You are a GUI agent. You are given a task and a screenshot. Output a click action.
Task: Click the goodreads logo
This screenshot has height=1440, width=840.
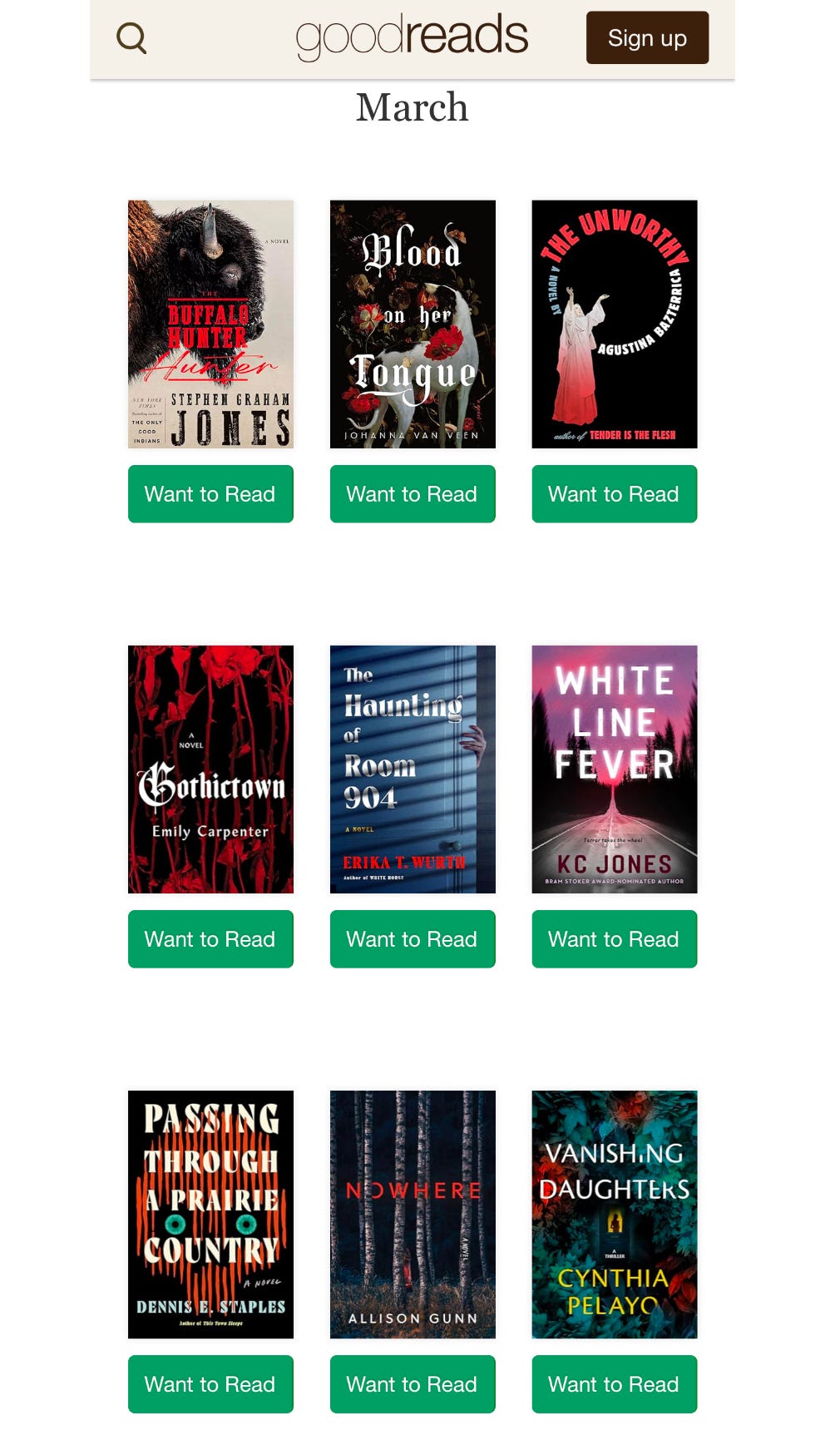tap(412, 37)
